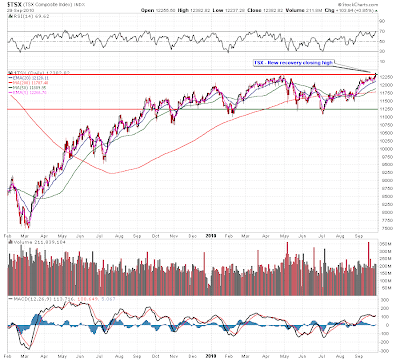Click 'Oct' on the bottom MACD time axis
The height and width of the screenshot is (360, 400).
click(x=155, y=356)
